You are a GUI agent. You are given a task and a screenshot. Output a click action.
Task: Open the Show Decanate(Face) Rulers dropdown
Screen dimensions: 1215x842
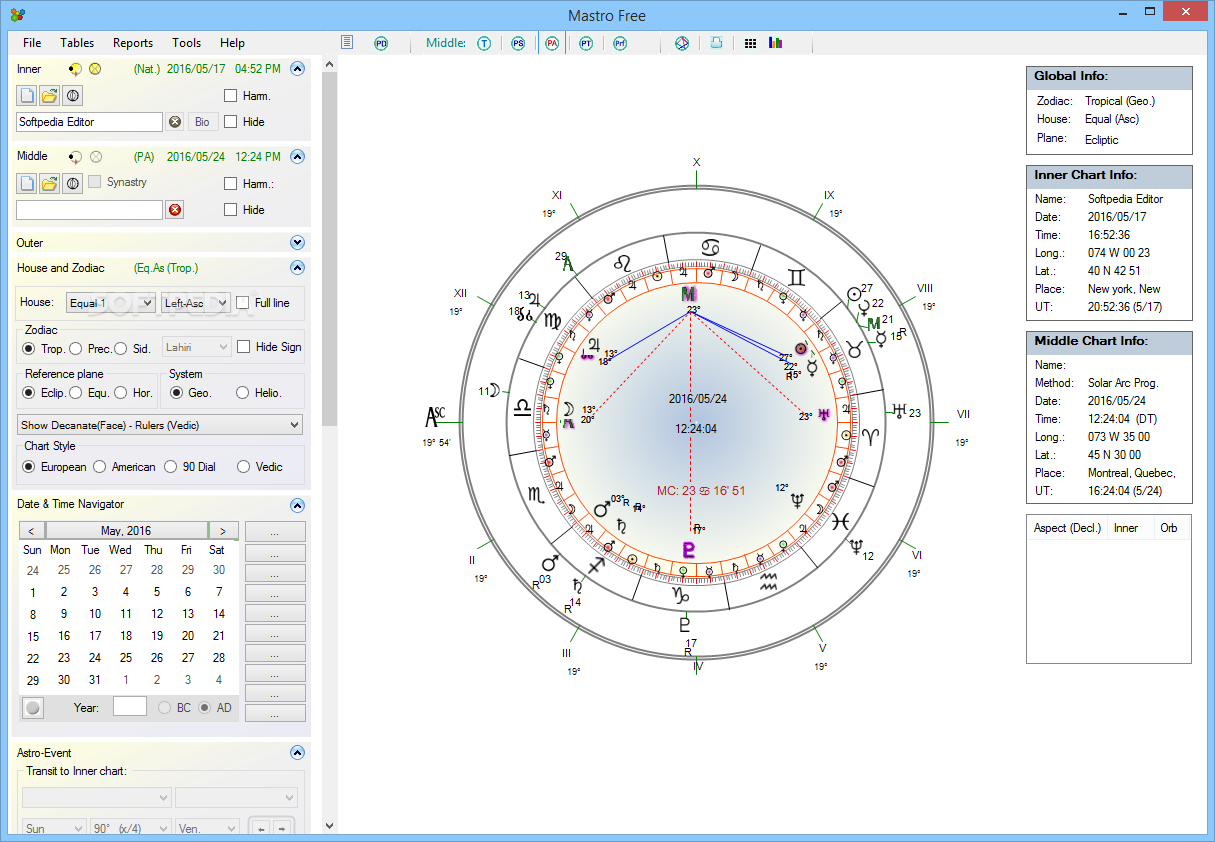160,425
